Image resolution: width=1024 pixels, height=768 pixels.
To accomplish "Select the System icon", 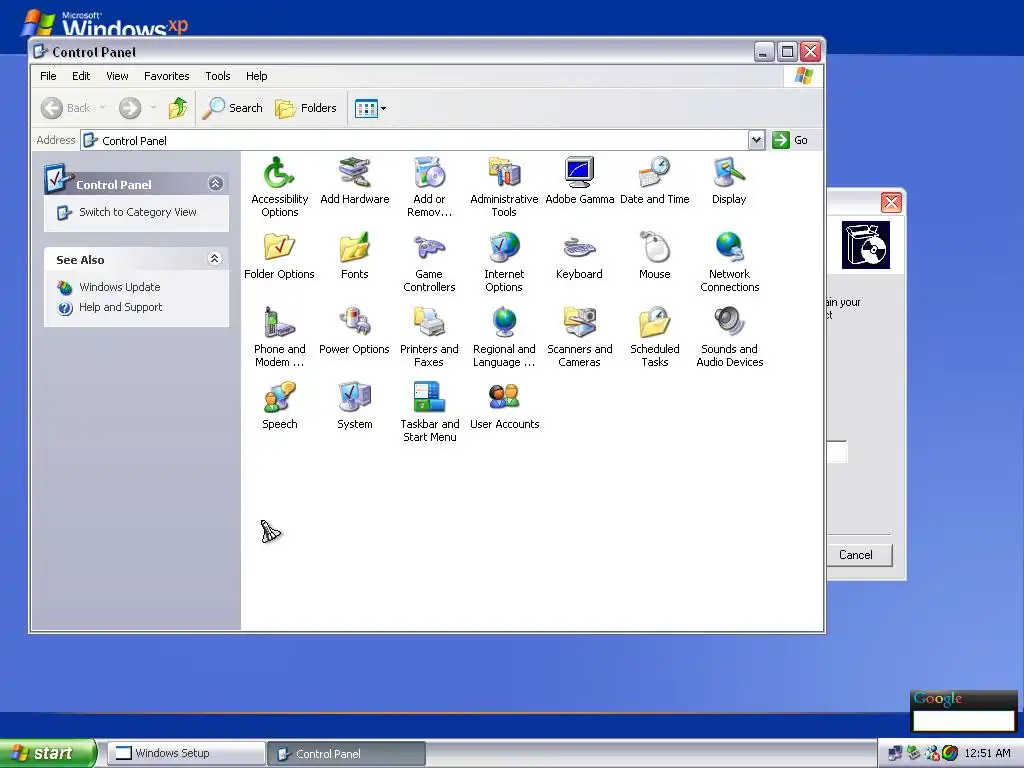I will [355, 398].
